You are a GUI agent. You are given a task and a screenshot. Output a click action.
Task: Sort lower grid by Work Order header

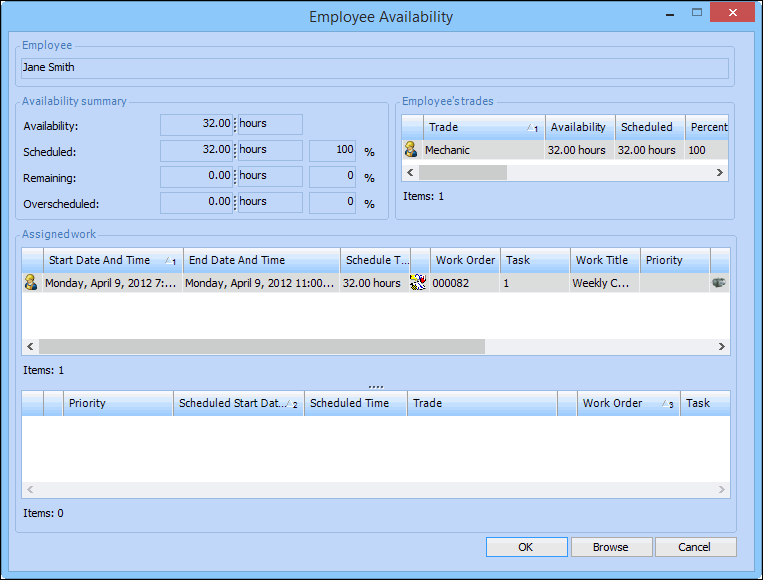tap(628, 403)
